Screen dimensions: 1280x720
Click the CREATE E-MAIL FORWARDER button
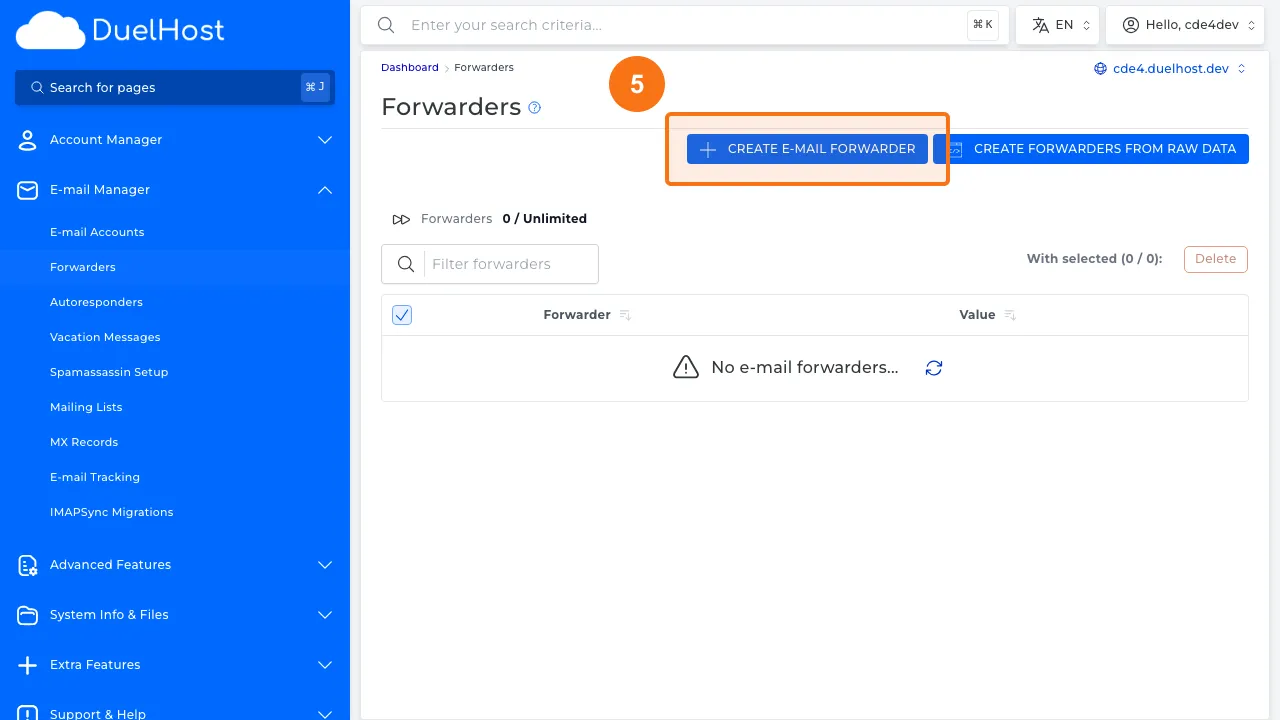coord(806,148)
